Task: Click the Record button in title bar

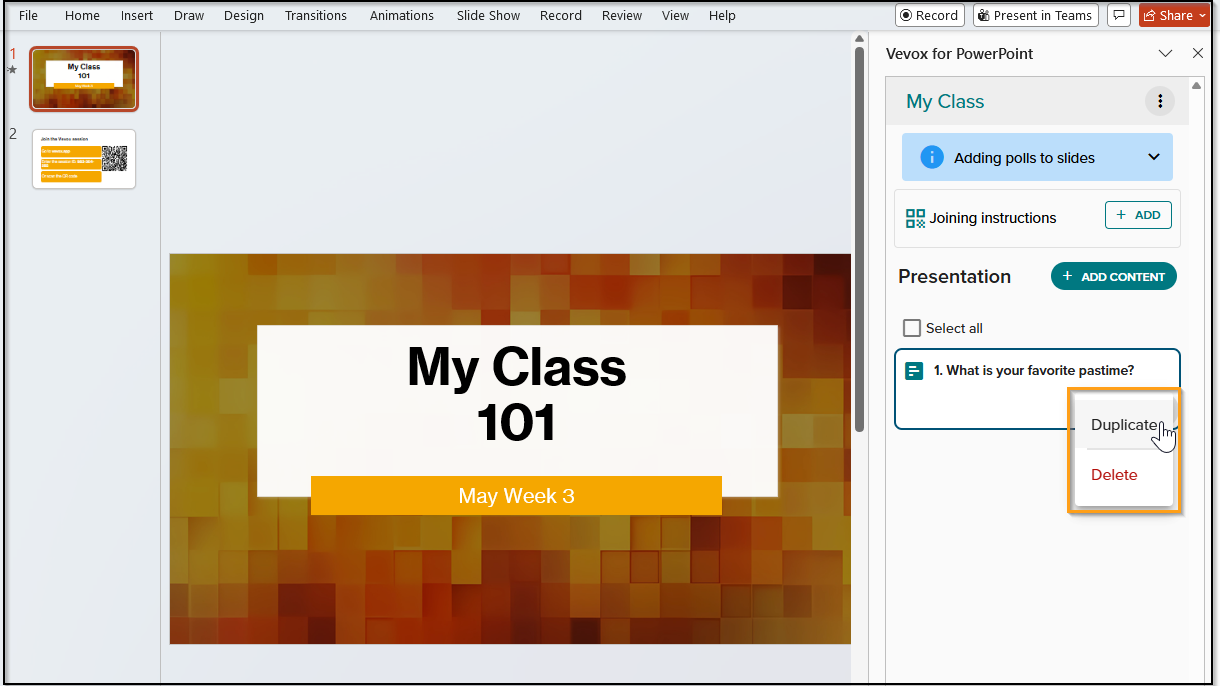Action: pos(929,15)
